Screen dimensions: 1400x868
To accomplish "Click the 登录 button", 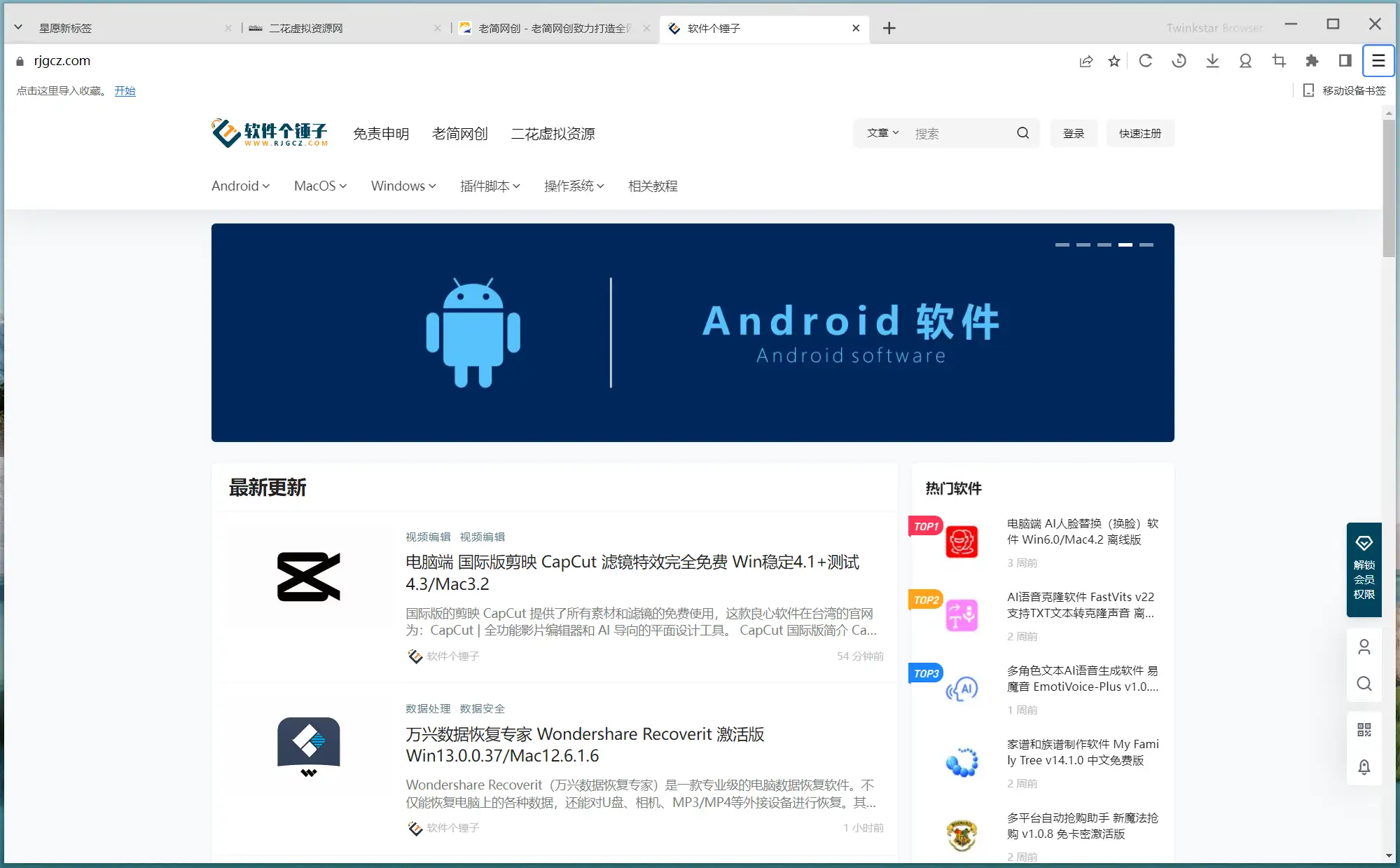I will tap(1073, 133).
